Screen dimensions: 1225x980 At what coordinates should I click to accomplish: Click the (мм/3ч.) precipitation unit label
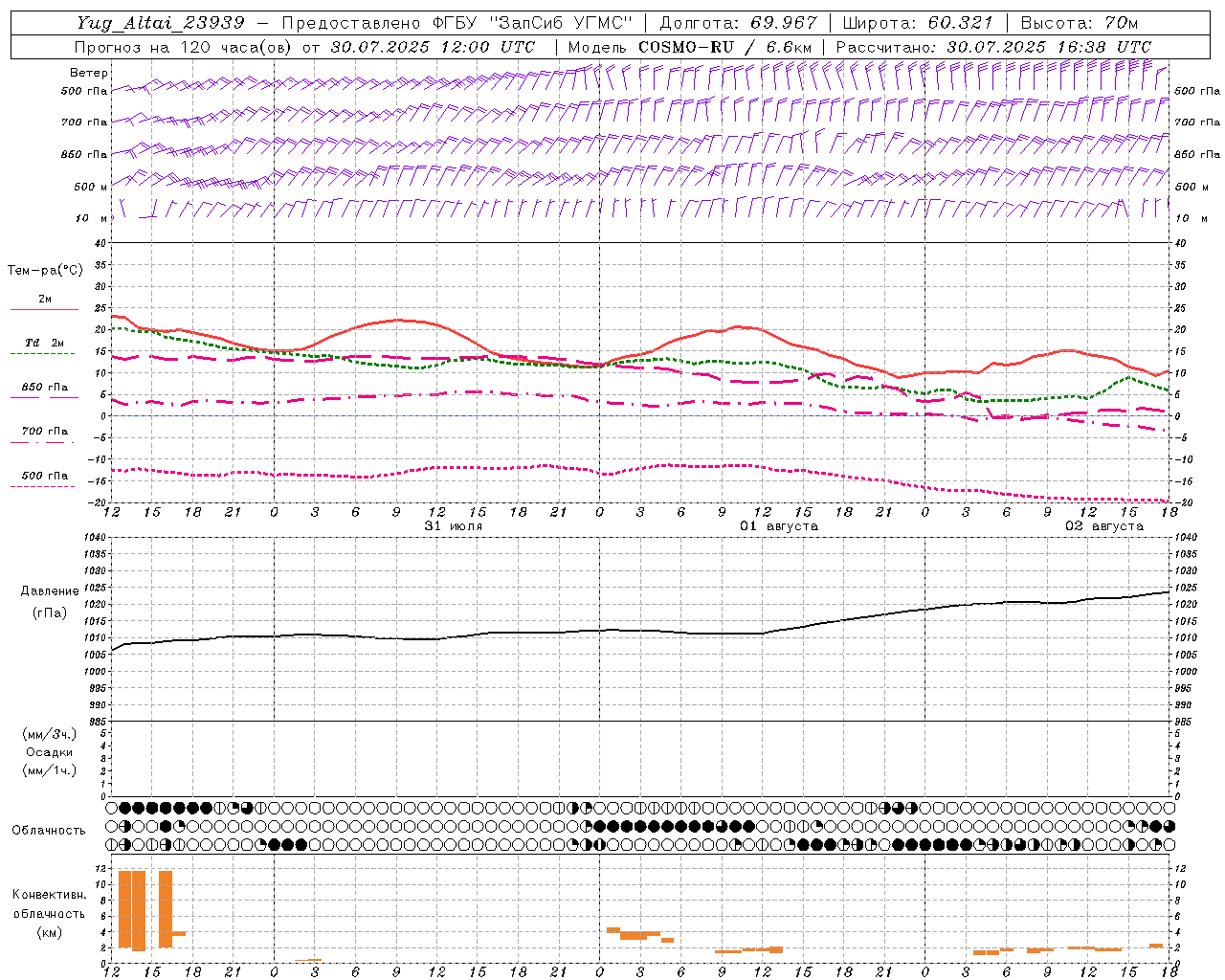click(49, 734)
